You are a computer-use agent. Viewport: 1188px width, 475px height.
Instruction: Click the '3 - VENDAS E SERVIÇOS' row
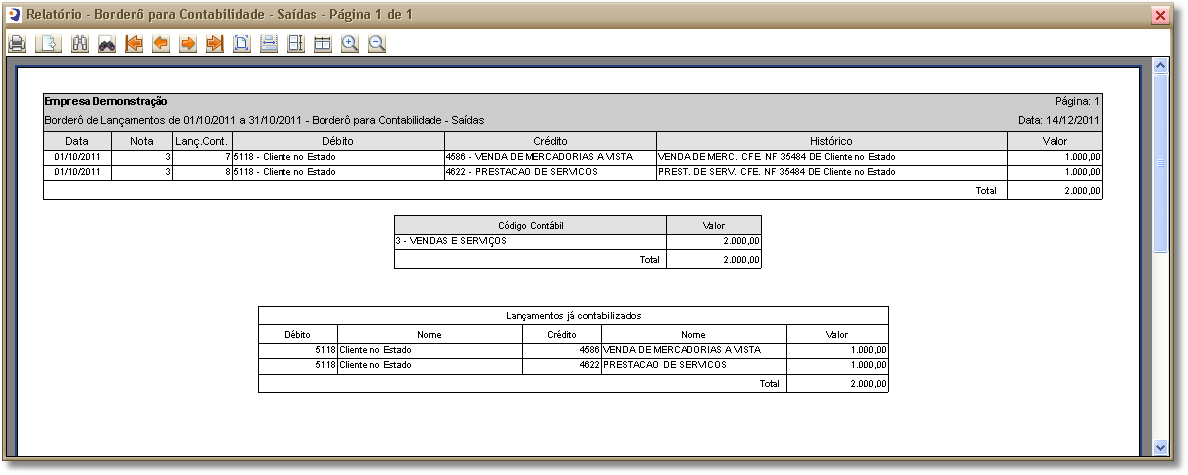pos(530,241)
